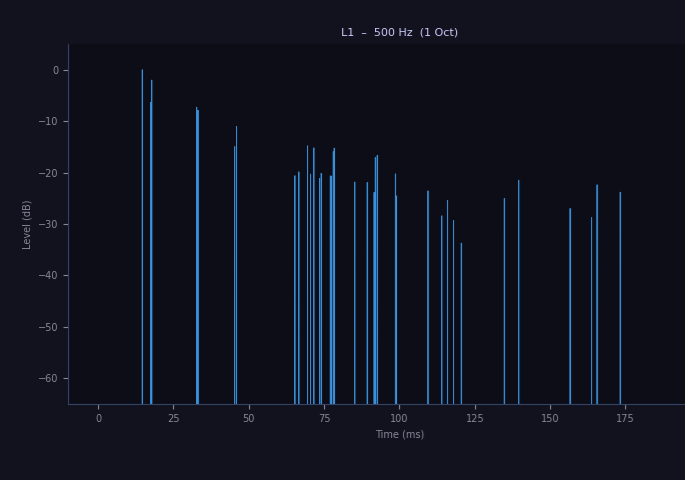
Task: Select the −30 tick label on the level axis
Action: pos(48,224)
